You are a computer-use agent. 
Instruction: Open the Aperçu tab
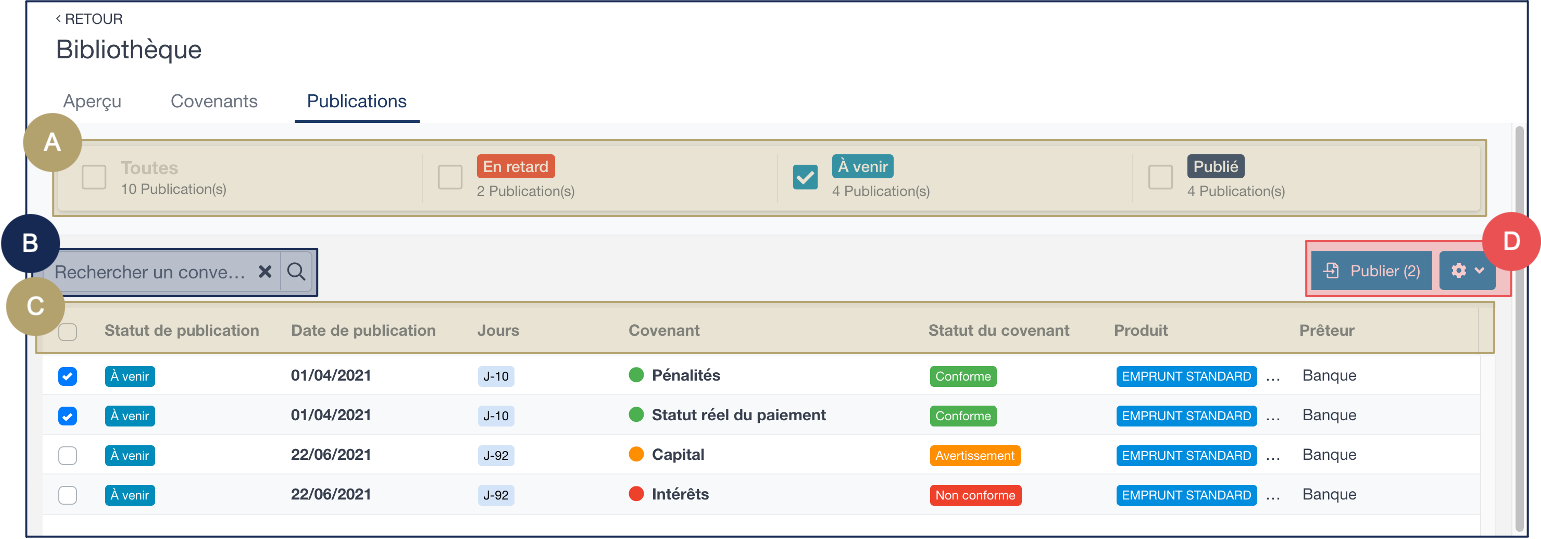(x=92, y=101)
